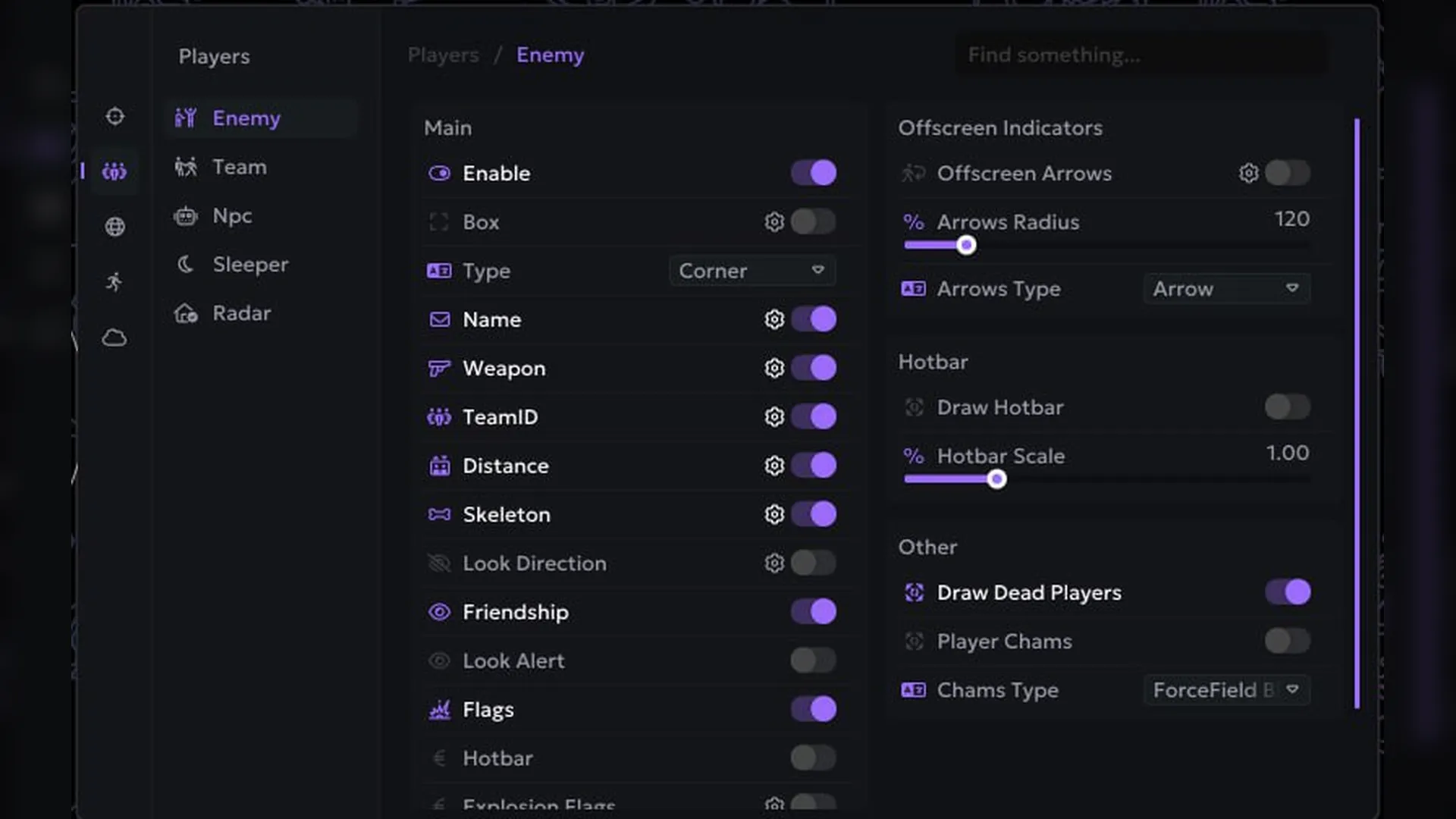The width and height of the screenshot is (1456, 819).
Task: Open the crosshair aim section in sidebar
Action: (x=115, y=116)
